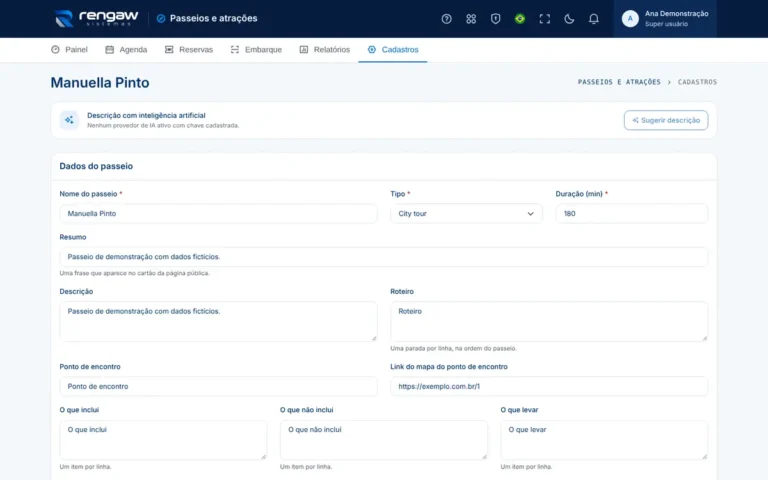Viewport: 768px width, 480px height.
Task: Click Passeios e atrações header title
Action: click(214, 19)
